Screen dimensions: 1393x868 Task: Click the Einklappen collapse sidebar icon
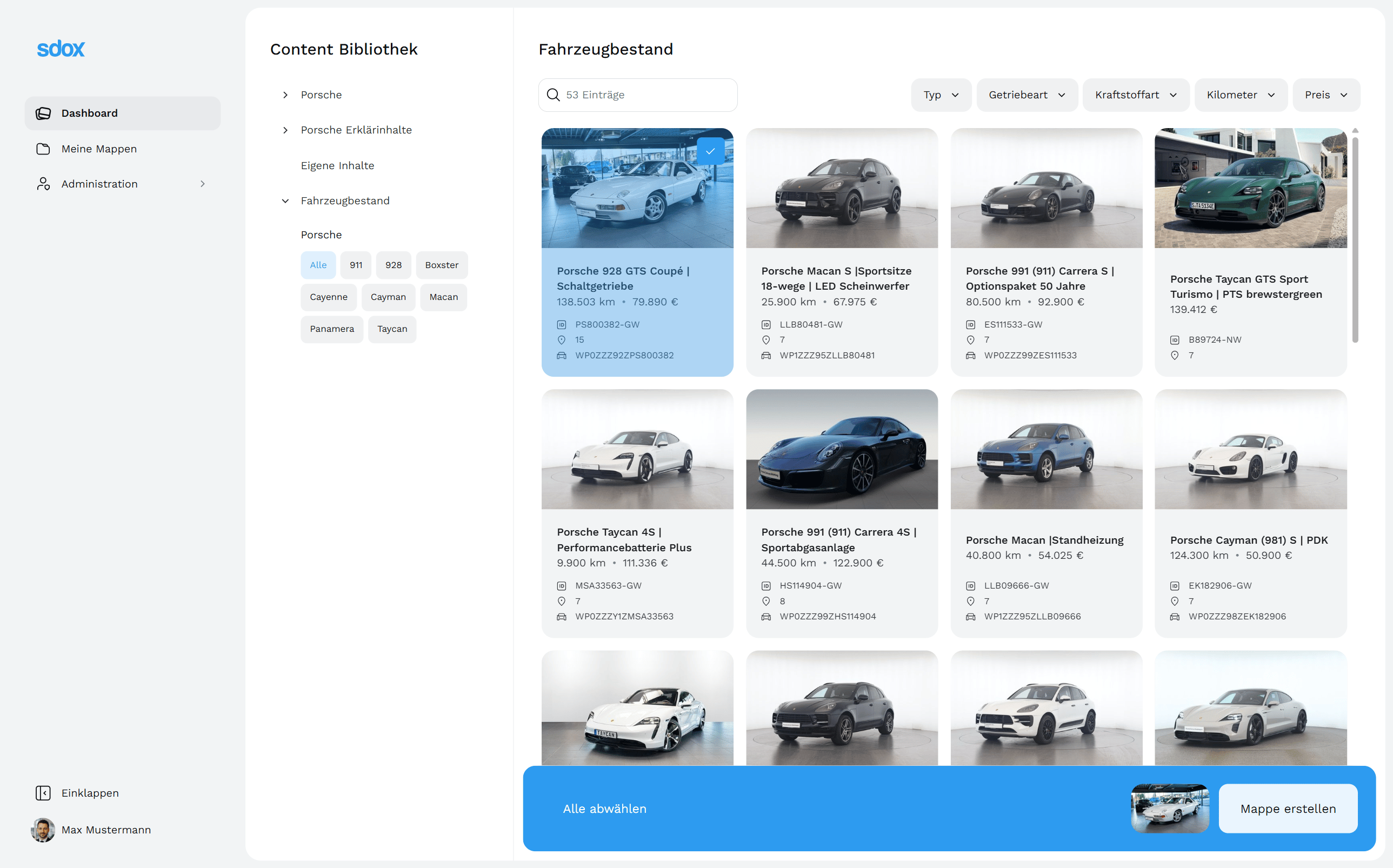click(43, 793)
